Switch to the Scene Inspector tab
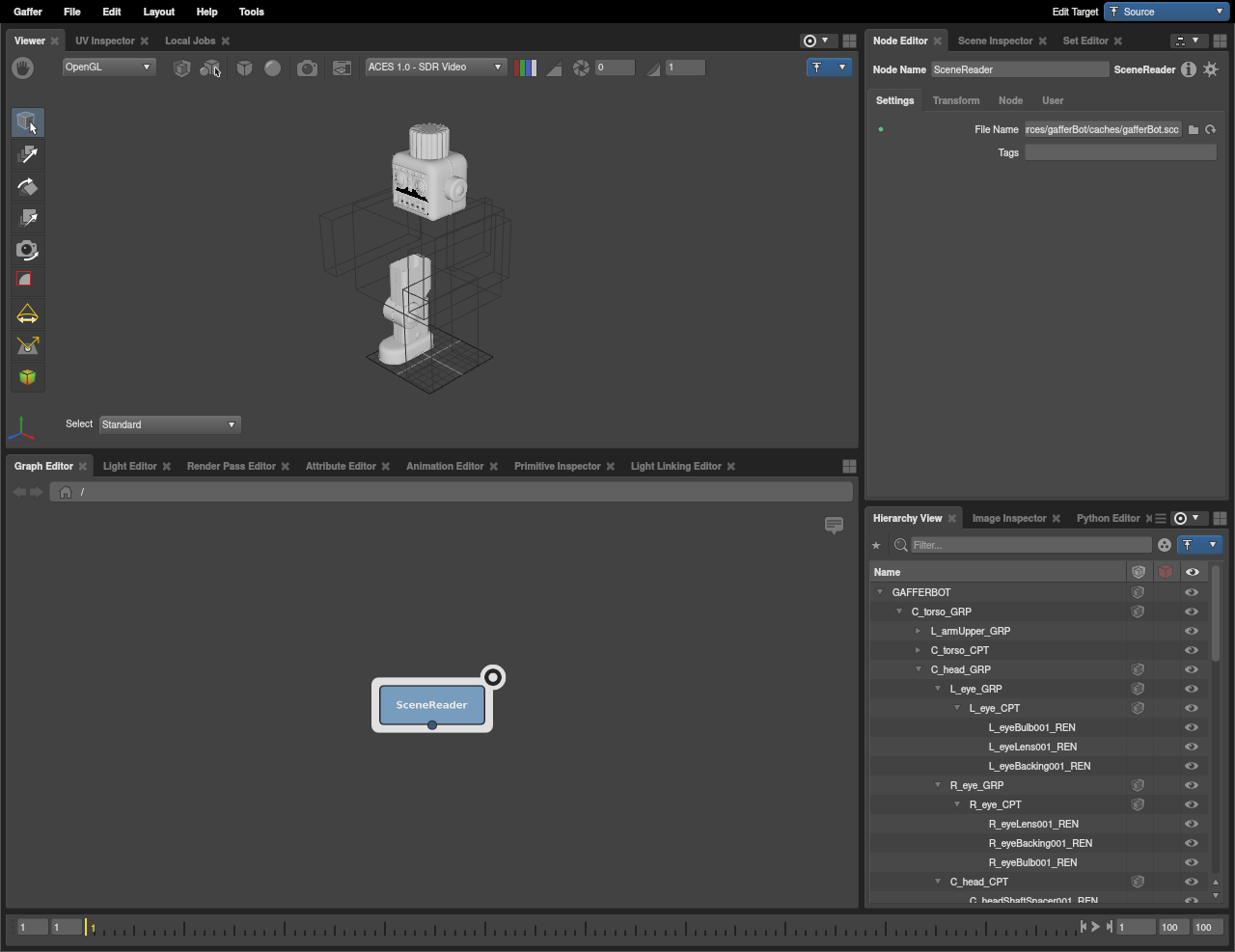The image size is (1235, 952). (x=996, y=41)
